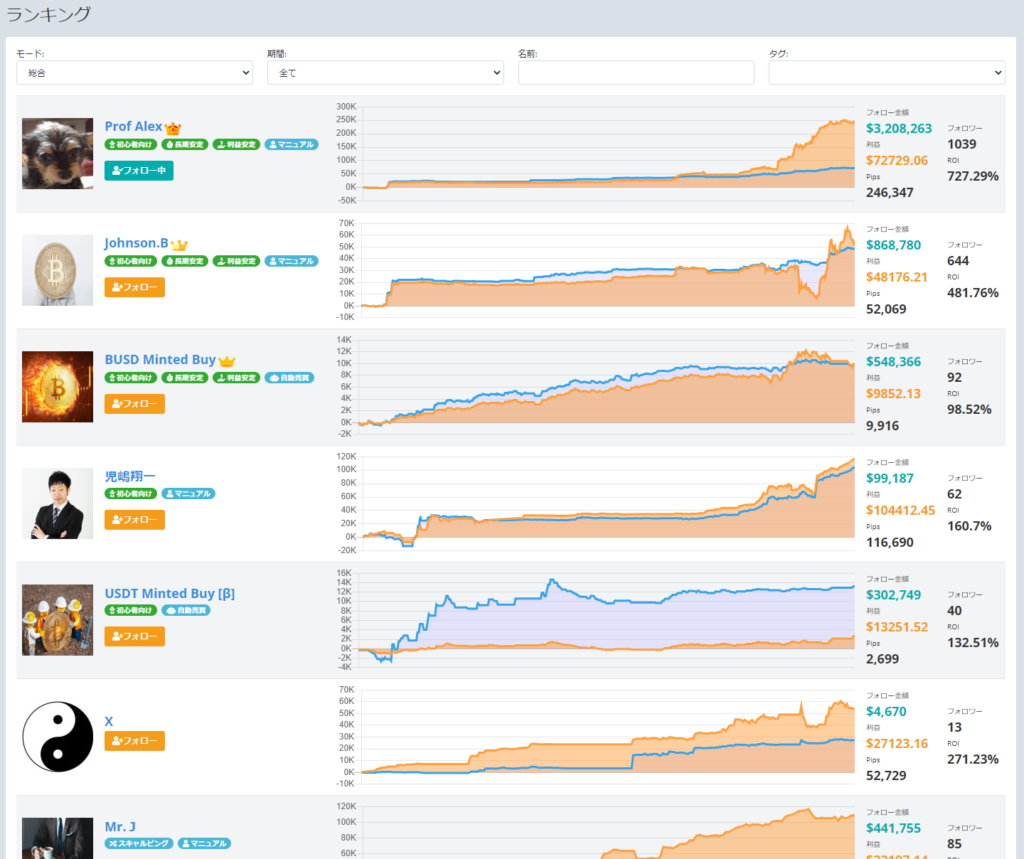Click follow amount $3,208,263
The height and width of the screenshot is (859, 1024).
coord(899,129)
